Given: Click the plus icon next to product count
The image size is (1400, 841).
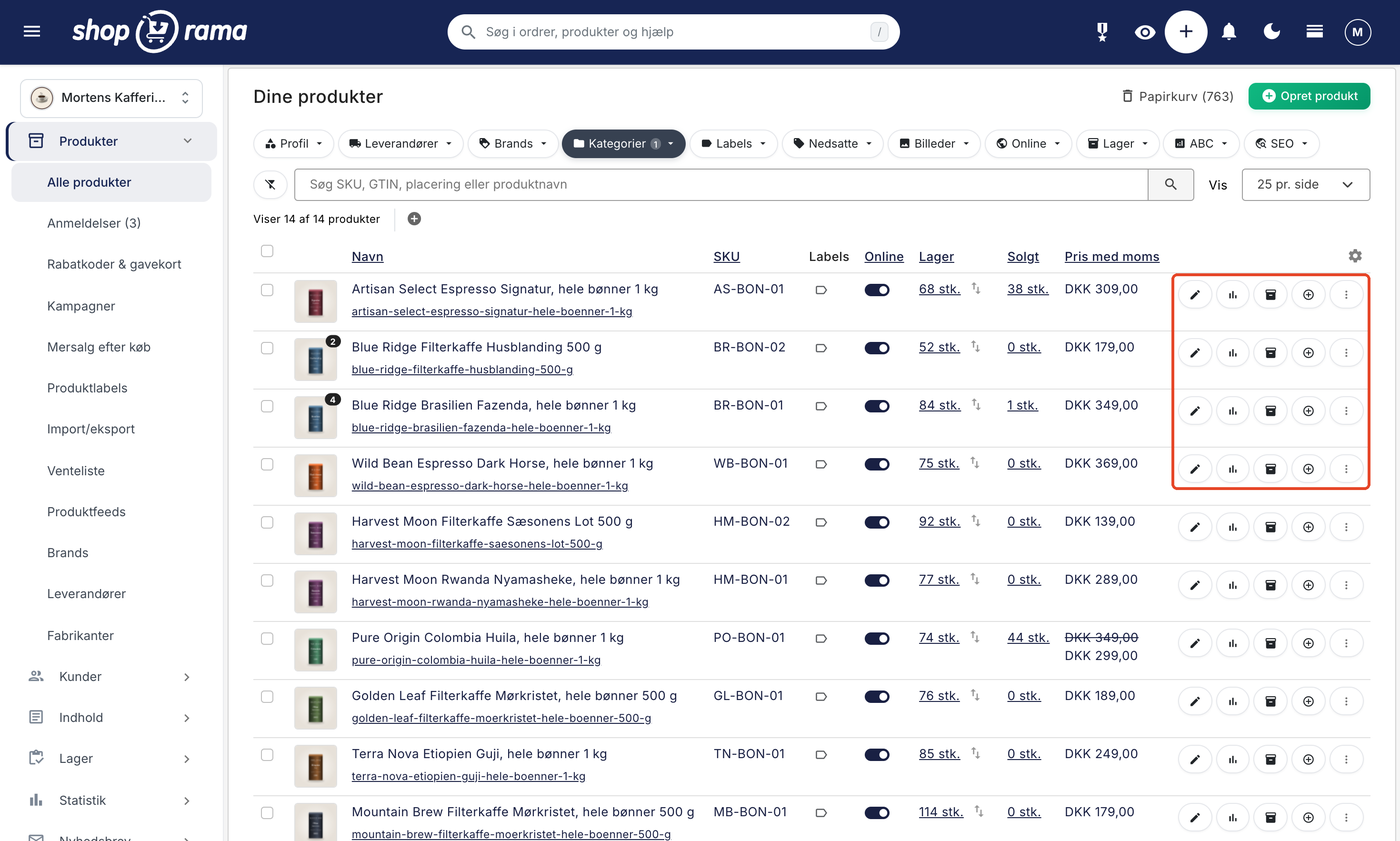Looking at the screenshot, I should coord(414,219).
